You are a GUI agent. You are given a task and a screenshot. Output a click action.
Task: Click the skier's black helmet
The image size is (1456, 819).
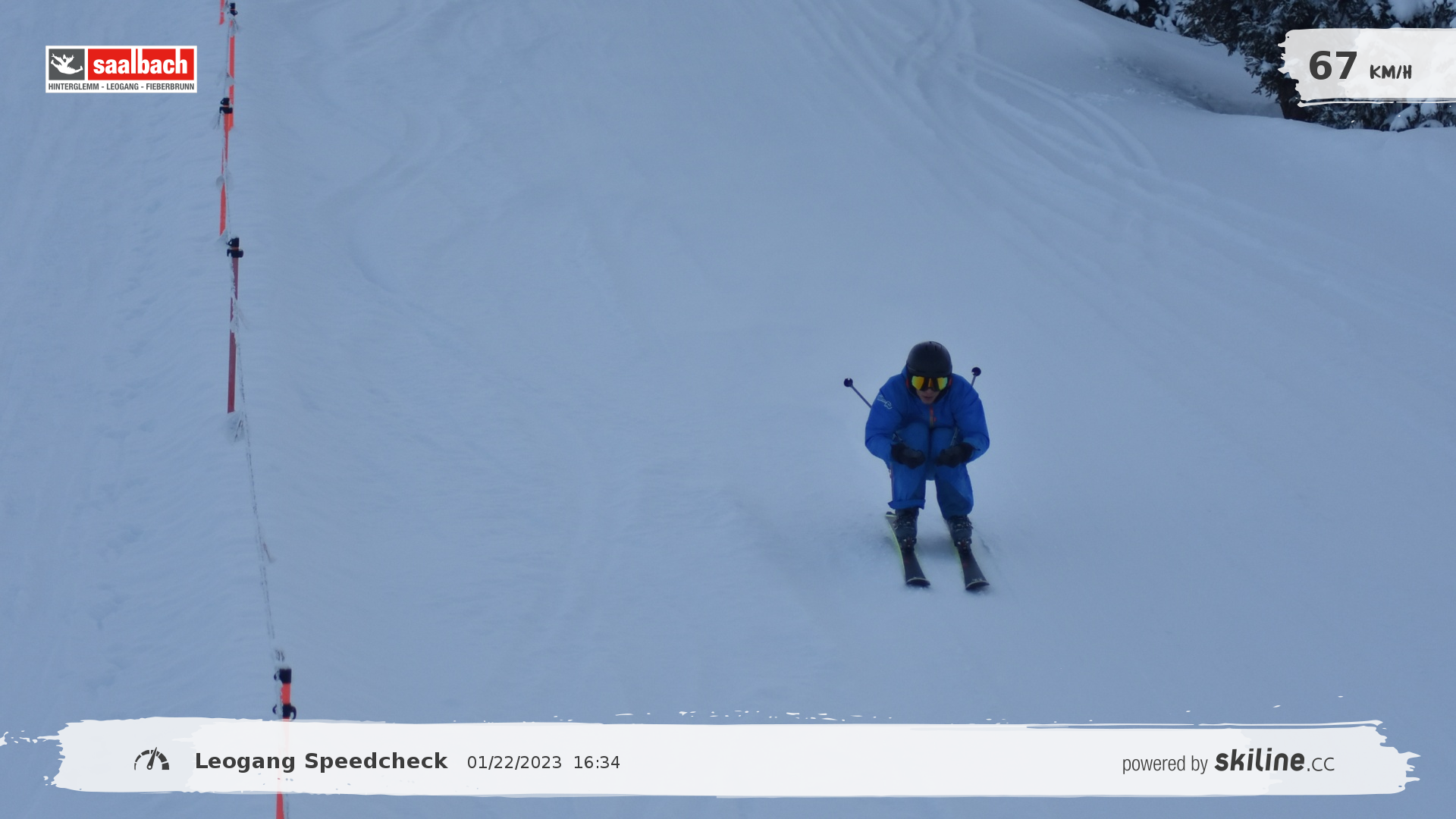pos(929,358)
